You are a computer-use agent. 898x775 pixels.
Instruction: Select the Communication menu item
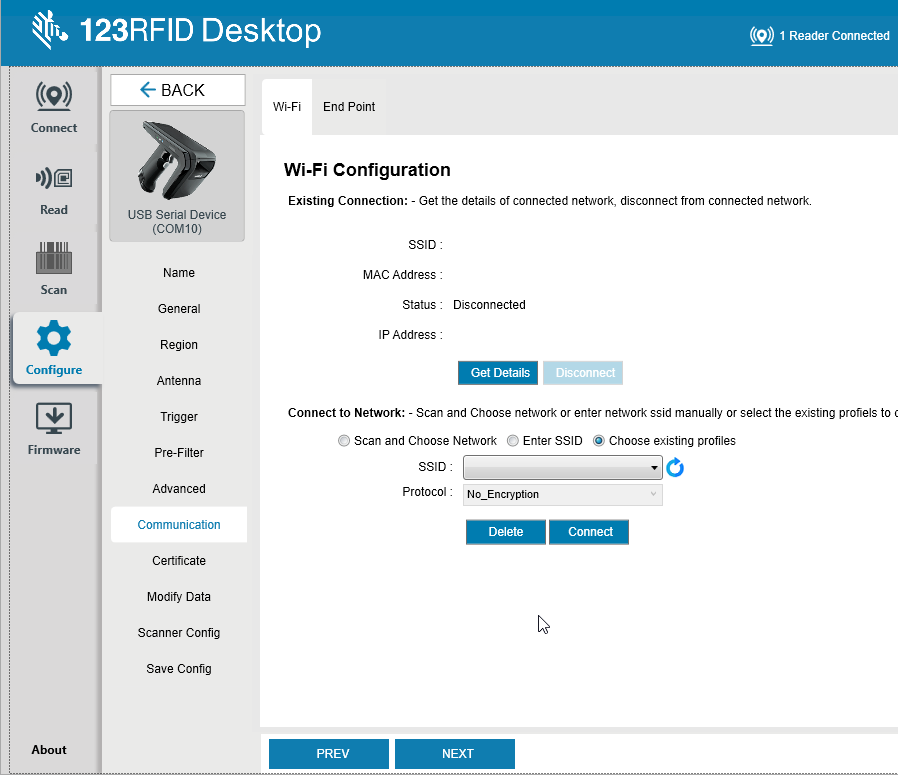[x=179, y=525]
